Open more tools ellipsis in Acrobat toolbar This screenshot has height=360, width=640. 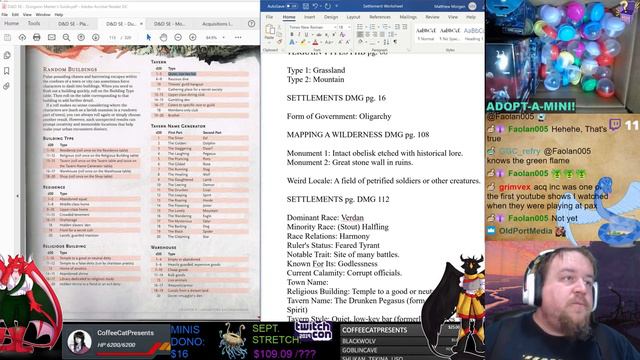click(x=238, y=37)
